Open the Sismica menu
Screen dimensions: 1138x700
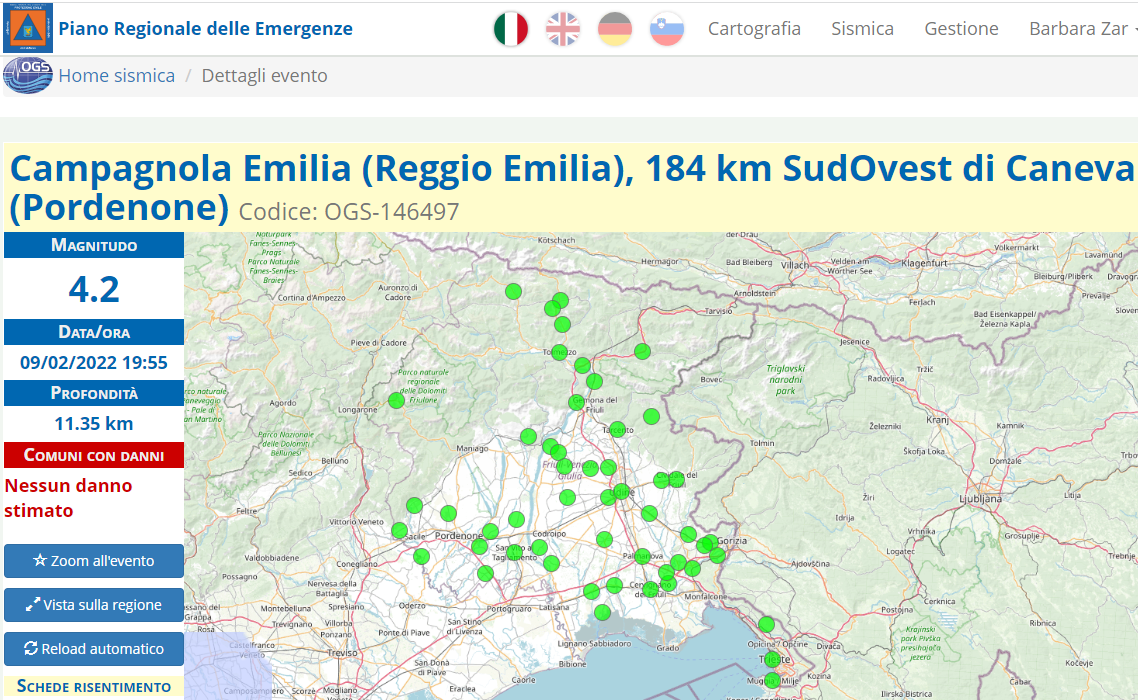[x=862, y=29]
